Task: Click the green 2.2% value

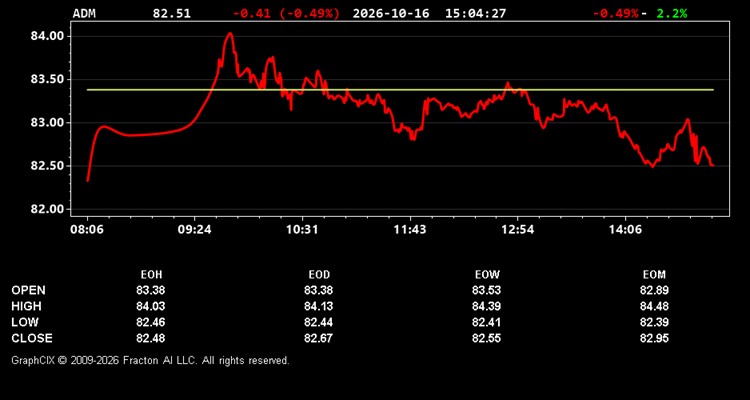Action: [x=672, y=13]
